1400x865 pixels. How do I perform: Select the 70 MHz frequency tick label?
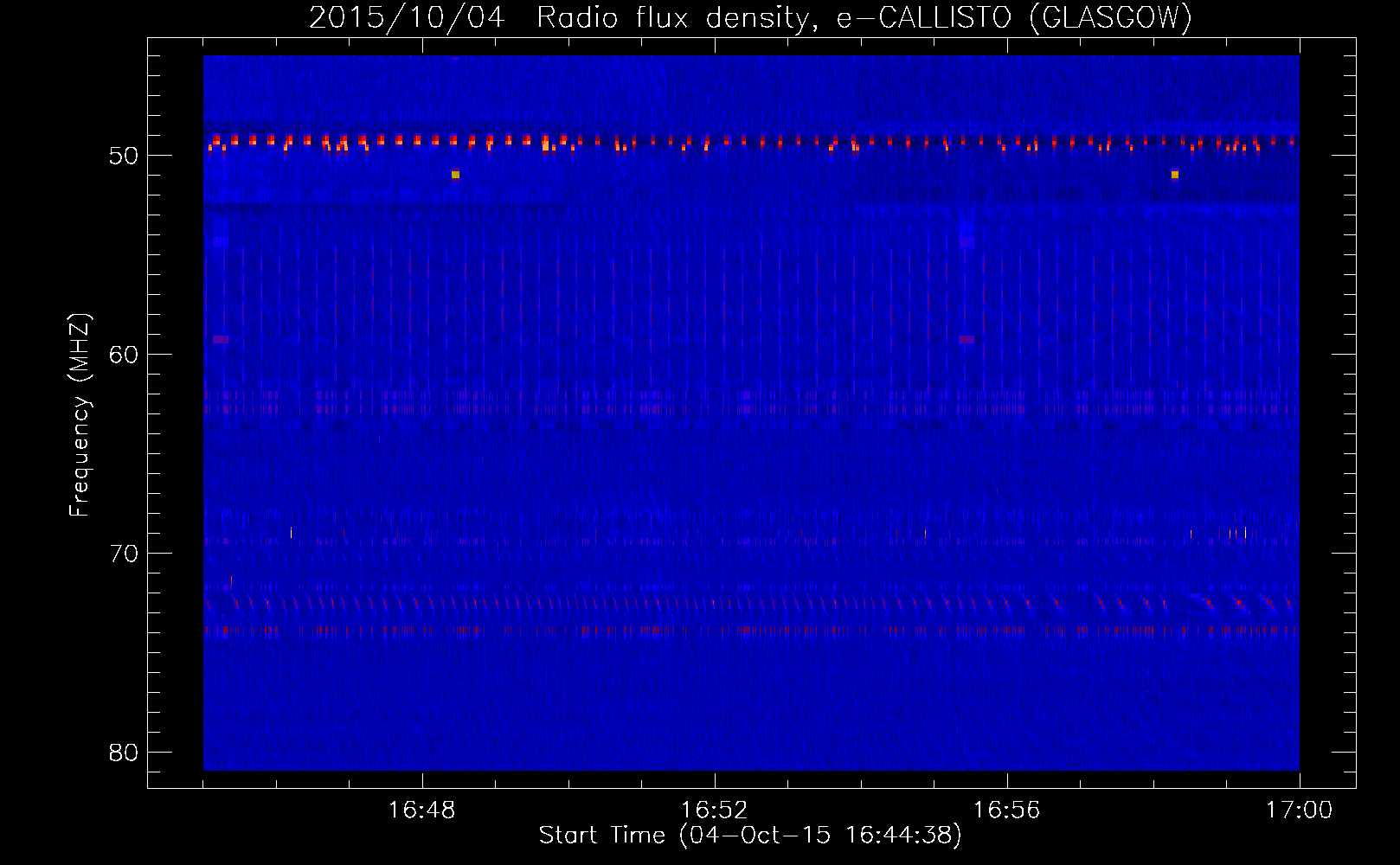click(x=125, y=554)
